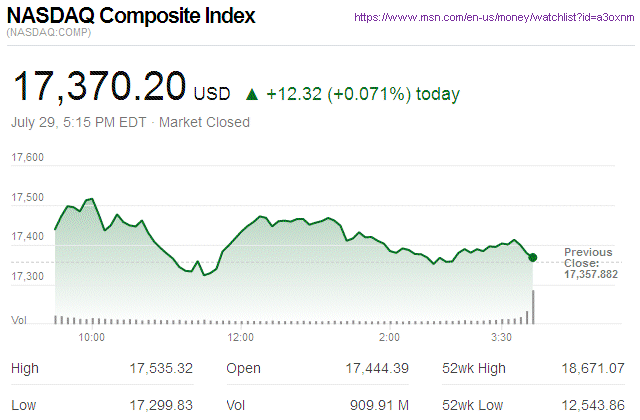640x420 pixels.
Task: Click the +12.32 (+0.071%) today change text
Action: pyautogui.click(x=363, y=95)
